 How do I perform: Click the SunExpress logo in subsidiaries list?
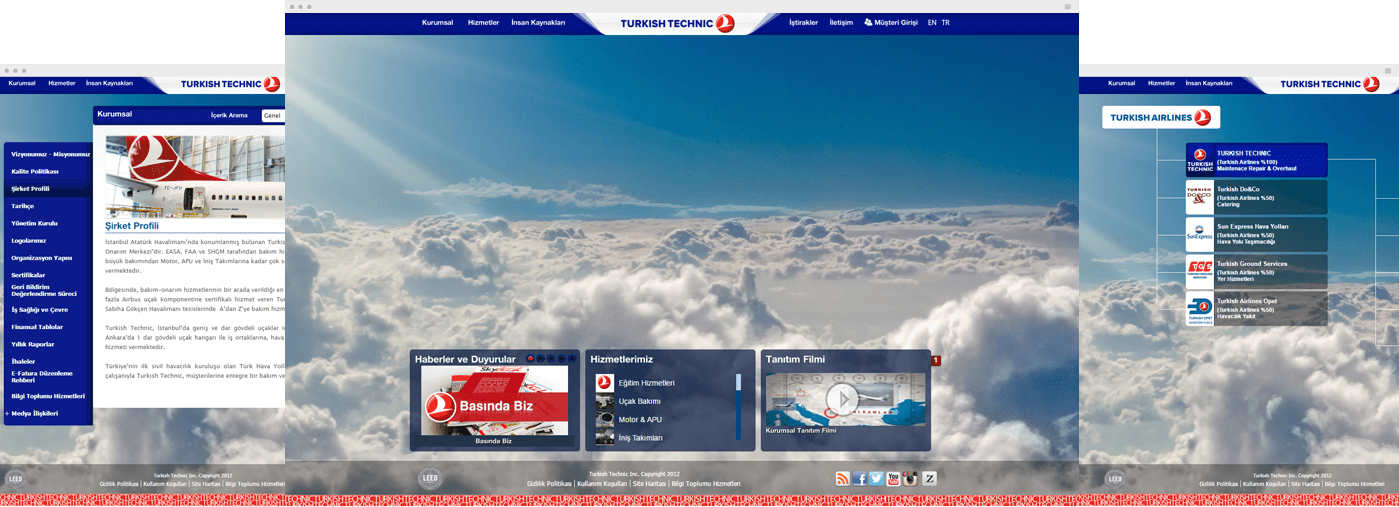click(x=1199, y=235)
